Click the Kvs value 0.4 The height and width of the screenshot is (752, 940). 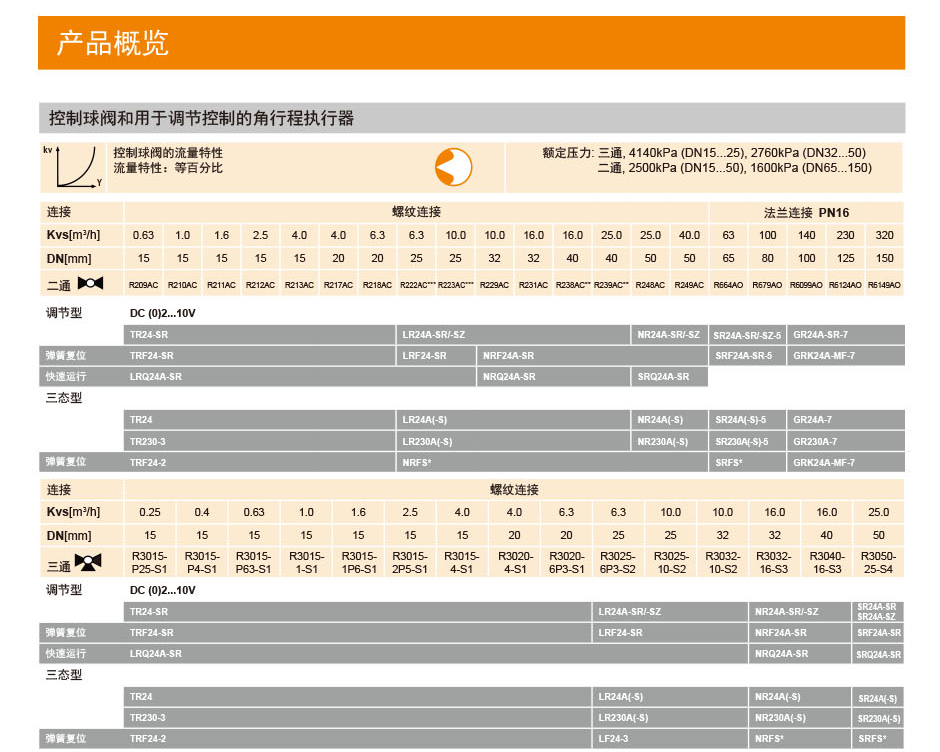point(202,513)
